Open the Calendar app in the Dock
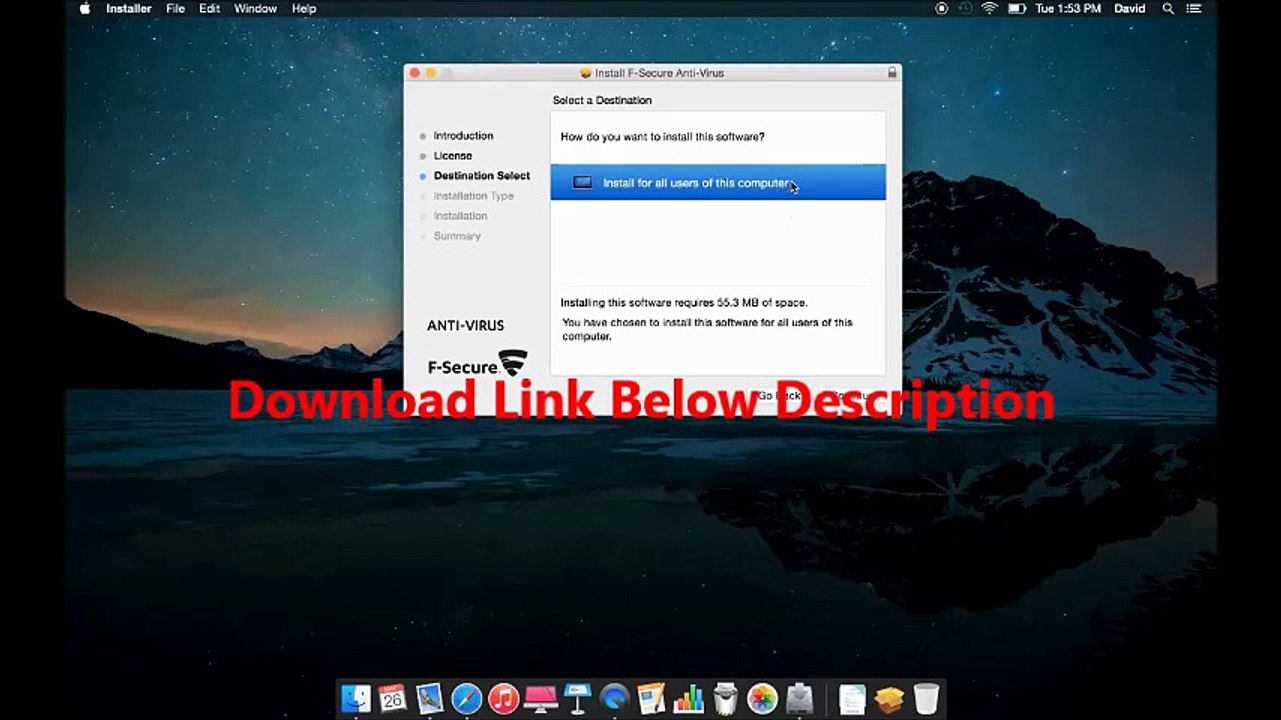The width and height of the screenshot is (1281, 720). pos(392,698)
